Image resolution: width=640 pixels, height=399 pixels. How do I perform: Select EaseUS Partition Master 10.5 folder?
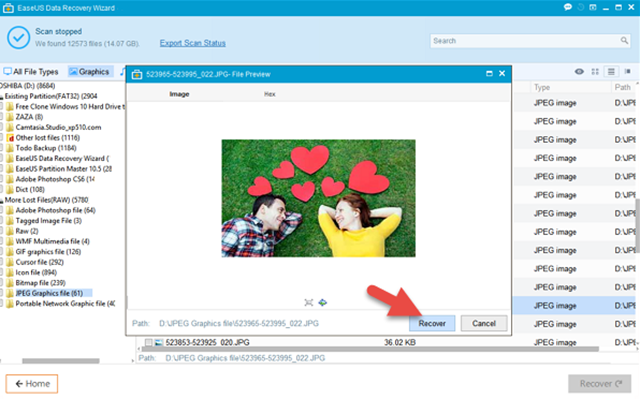pyautogui.click(x=63, y=169)
